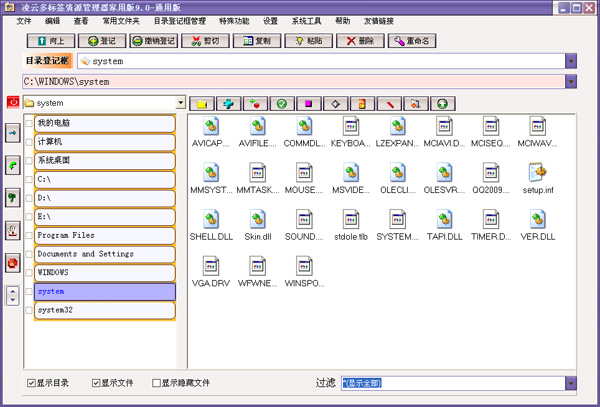Click the up/down stepper in left sidebar
This screenshot has width=600, height=407.
pos(13,296)
